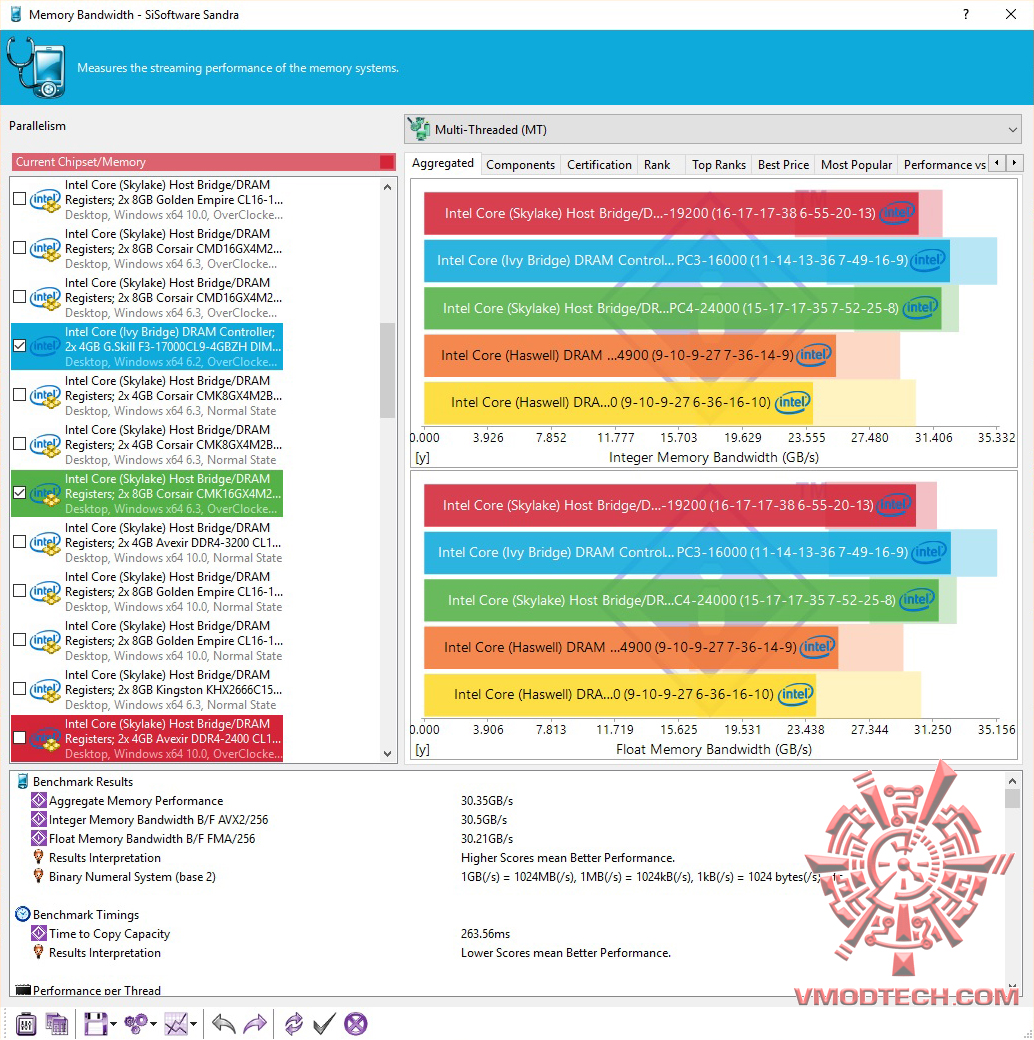Viewport: 1034px width, 1040px height.
Task: Click the results panel scroll-up arrow
Action: (x=1012, y=781)
